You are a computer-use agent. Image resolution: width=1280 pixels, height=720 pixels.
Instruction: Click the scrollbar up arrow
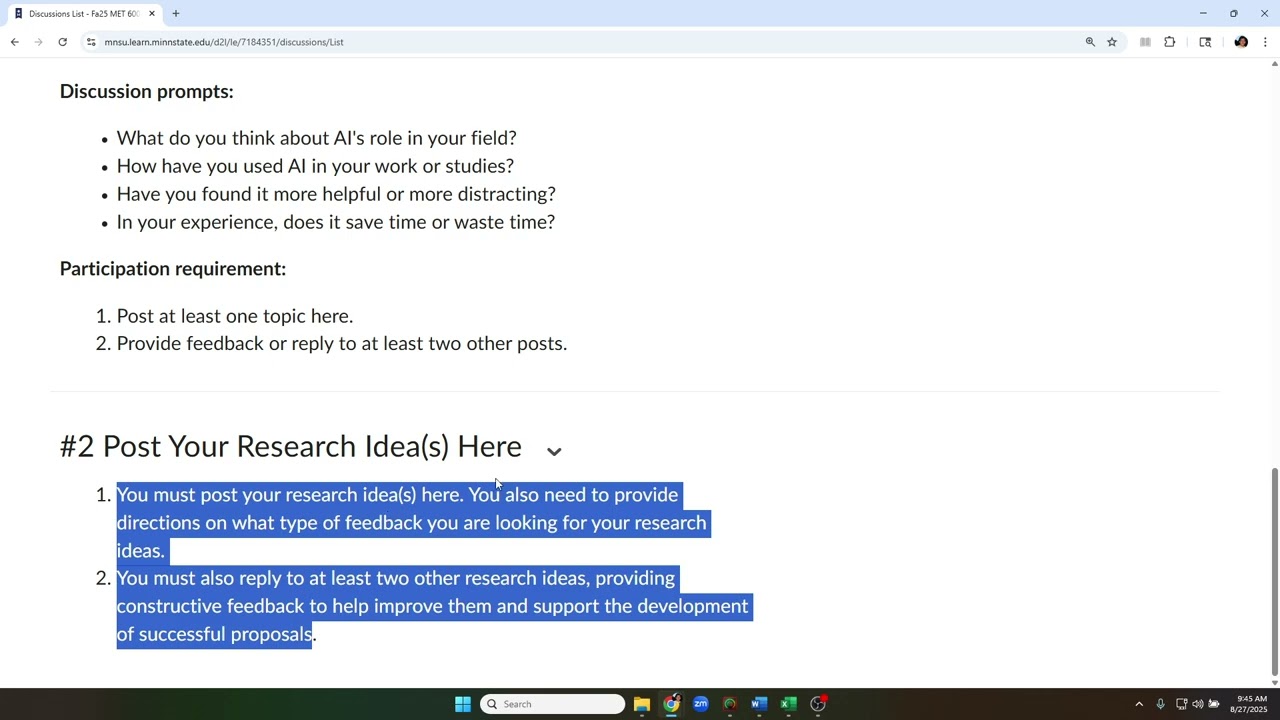tap(1274, 64)
